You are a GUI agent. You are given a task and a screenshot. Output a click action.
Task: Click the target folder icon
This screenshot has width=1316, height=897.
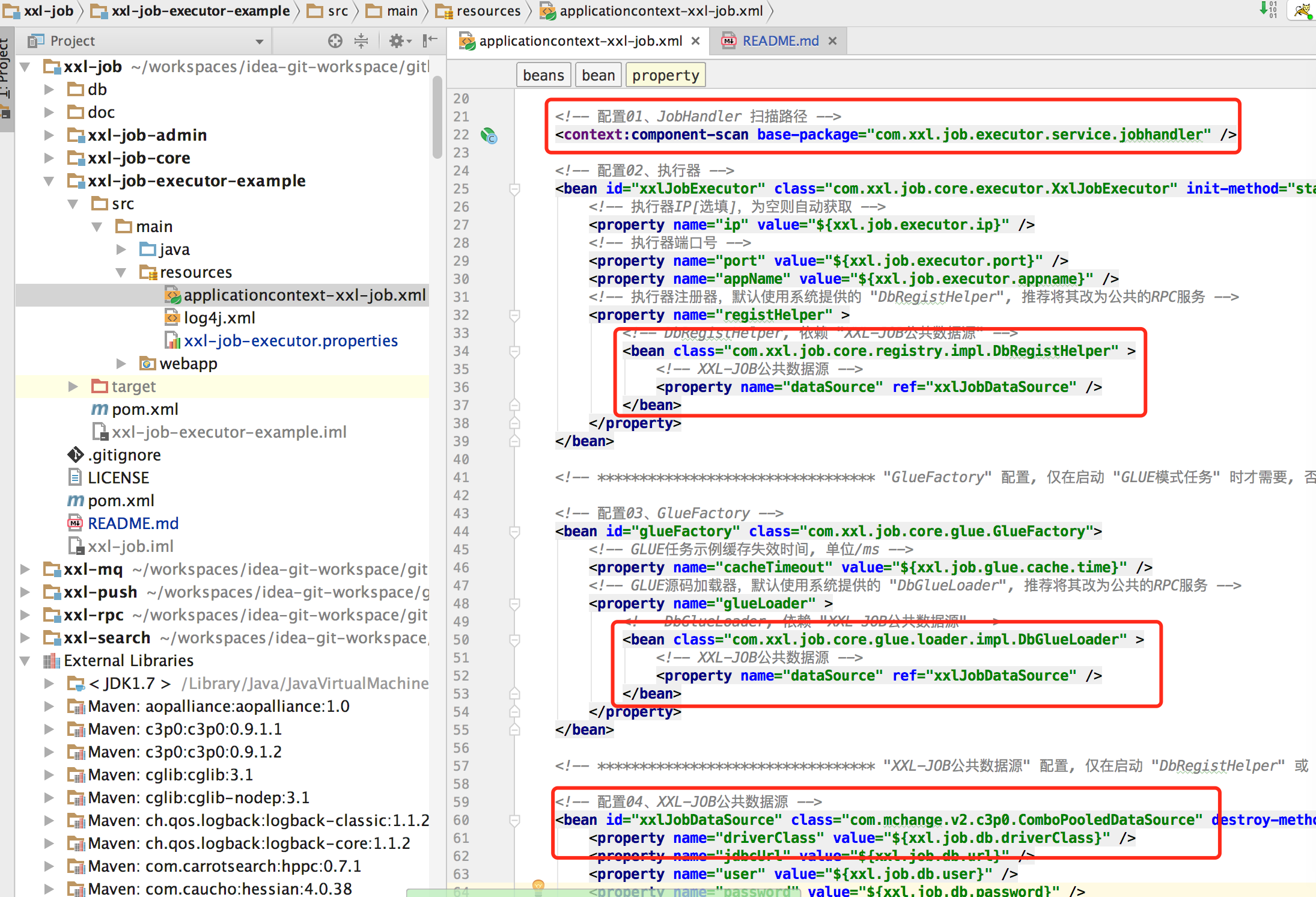point(99,387)
